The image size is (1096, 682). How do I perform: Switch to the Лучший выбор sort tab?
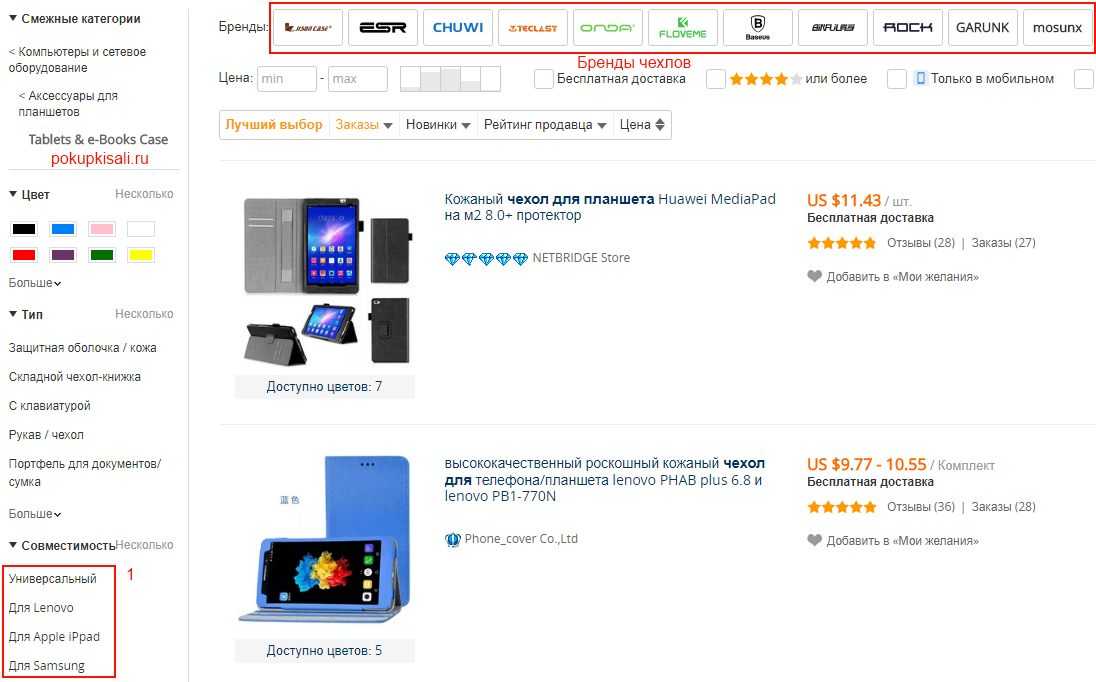(273, 125)
